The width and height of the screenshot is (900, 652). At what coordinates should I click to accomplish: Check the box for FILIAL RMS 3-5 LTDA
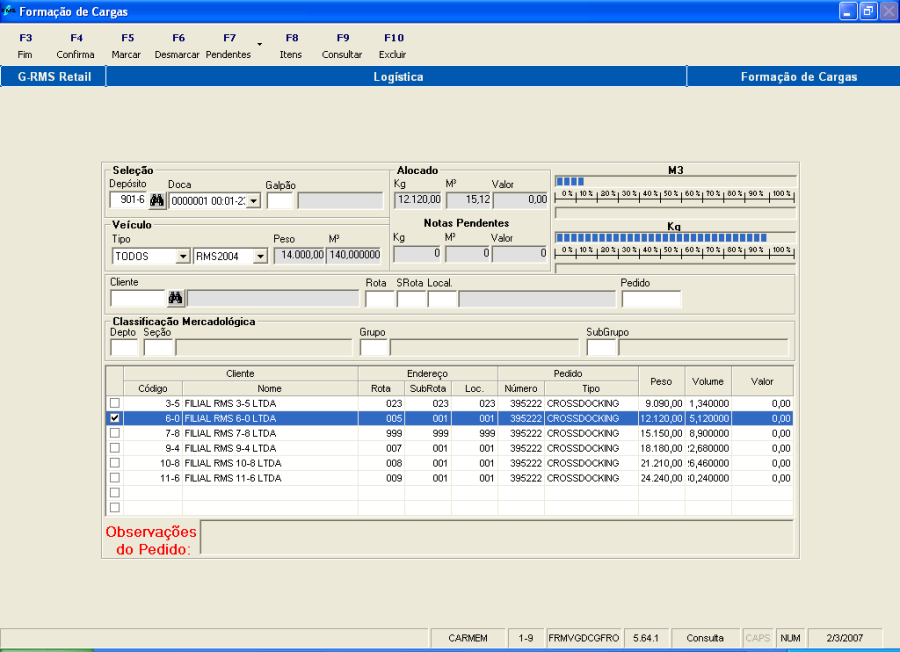(115, 403)
